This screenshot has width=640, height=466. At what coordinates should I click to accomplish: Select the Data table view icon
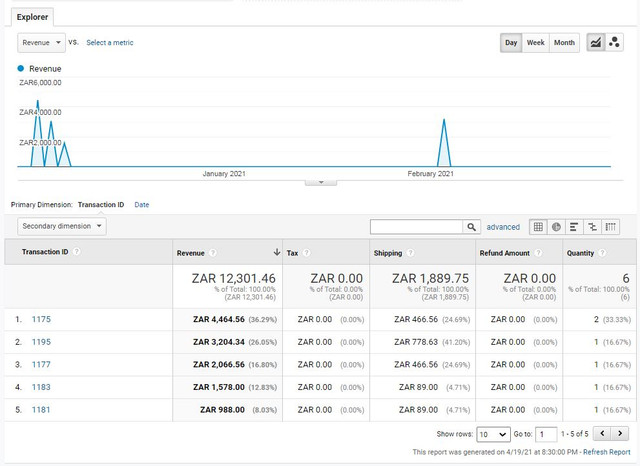tap(538, 227)
